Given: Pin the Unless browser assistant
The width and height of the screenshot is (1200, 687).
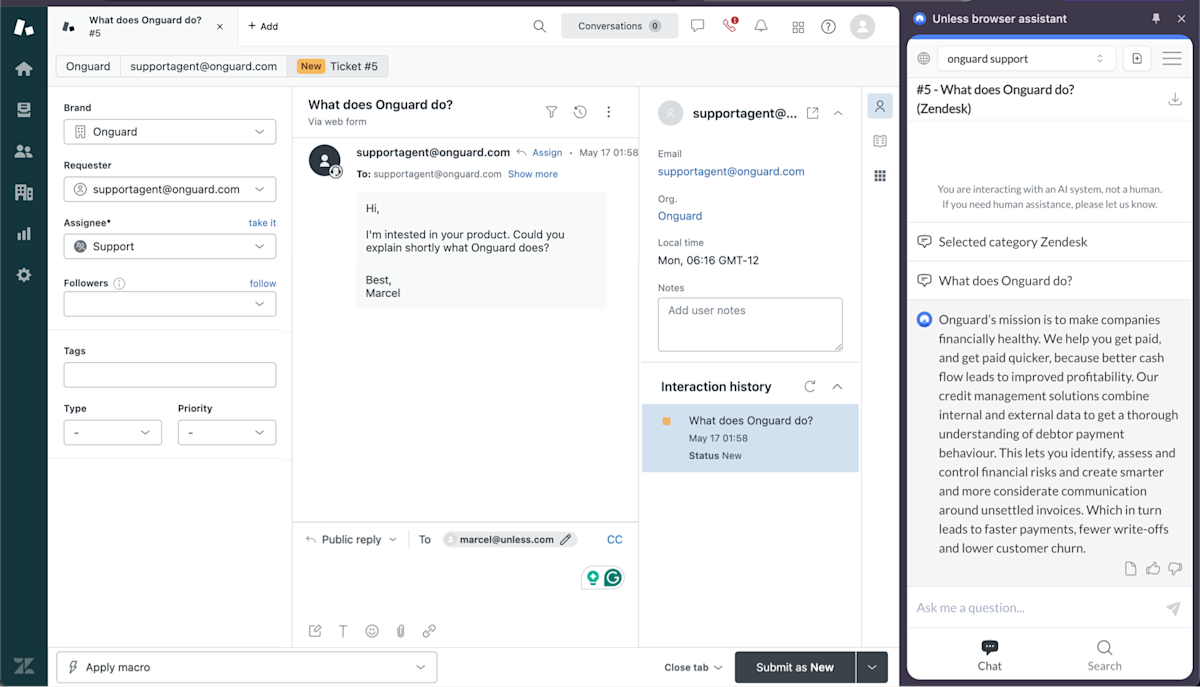Looking at the screenshot, I should 1157,18.
